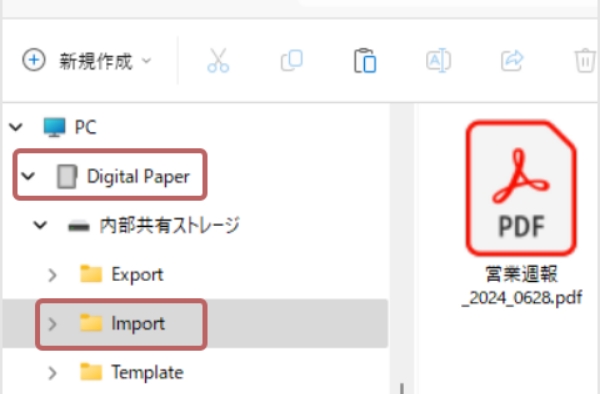Click the Import folder icon
Viewport: 600px width, 394px height.
(x=91, y=323)
